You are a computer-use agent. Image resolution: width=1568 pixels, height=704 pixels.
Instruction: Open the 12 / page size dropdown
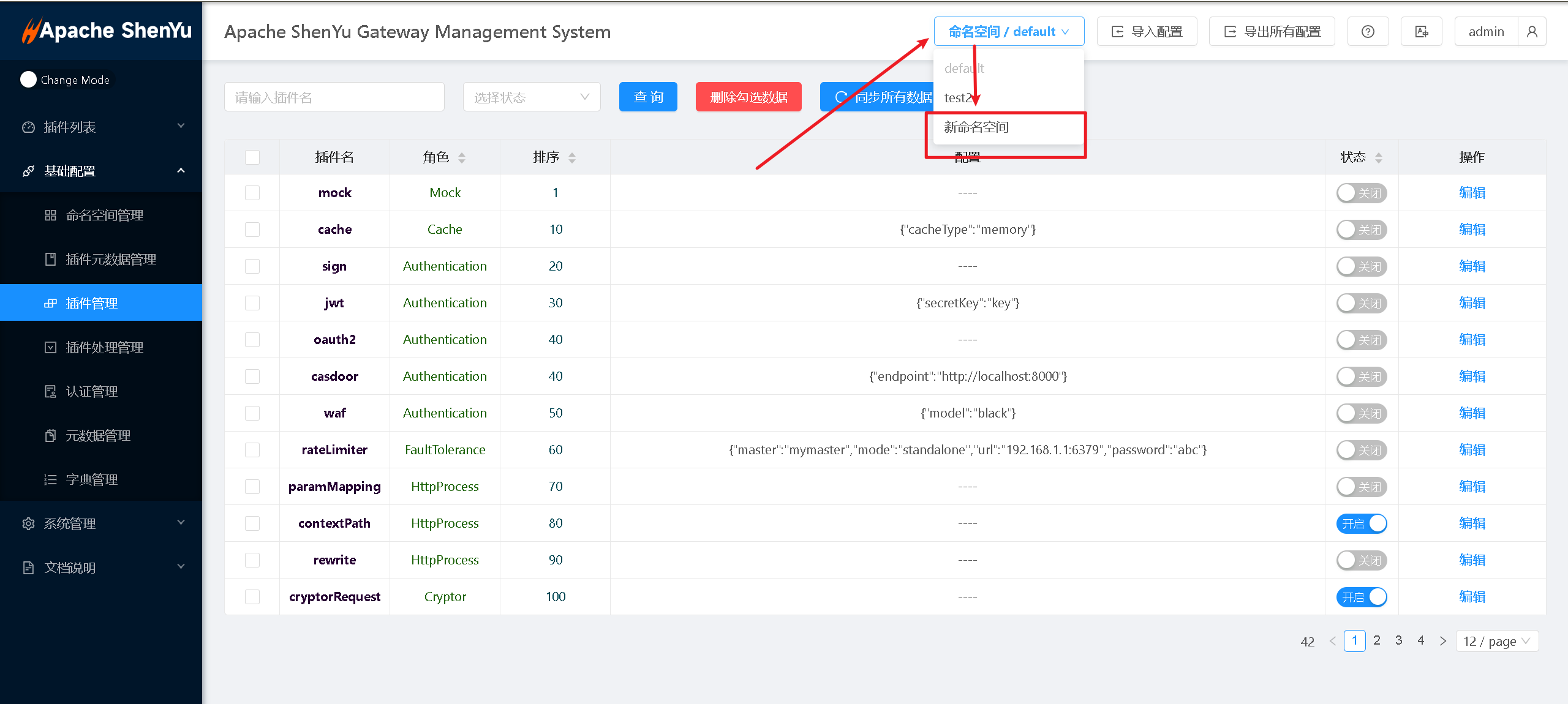(x=1497, y=641)
